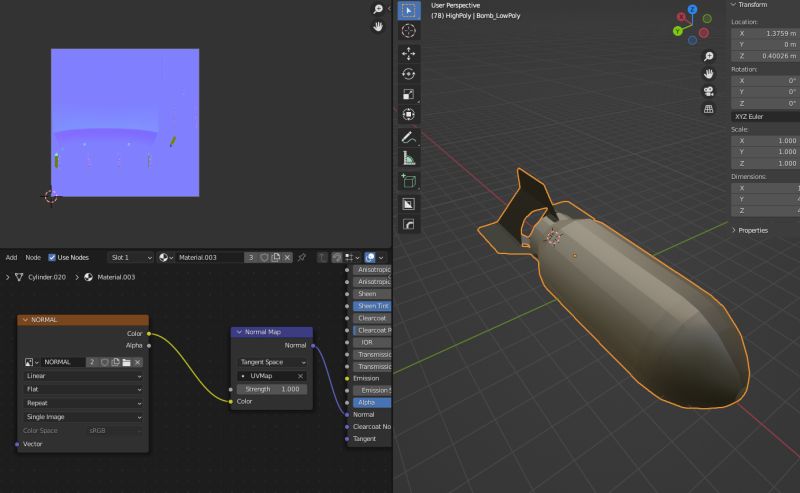Unlink Material.003 from the slot
Screen dimensions: 800x493
pos(287,257)
